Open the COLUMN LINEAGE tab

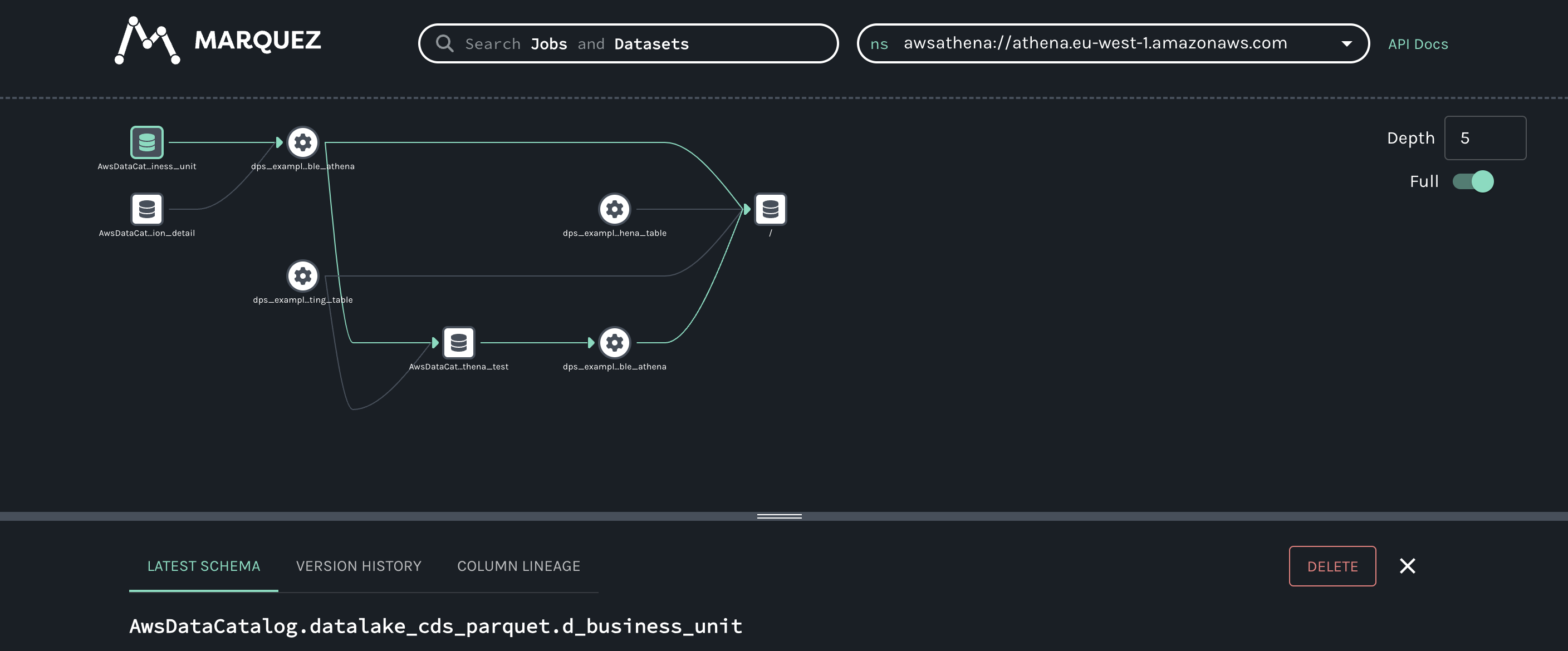518,566
